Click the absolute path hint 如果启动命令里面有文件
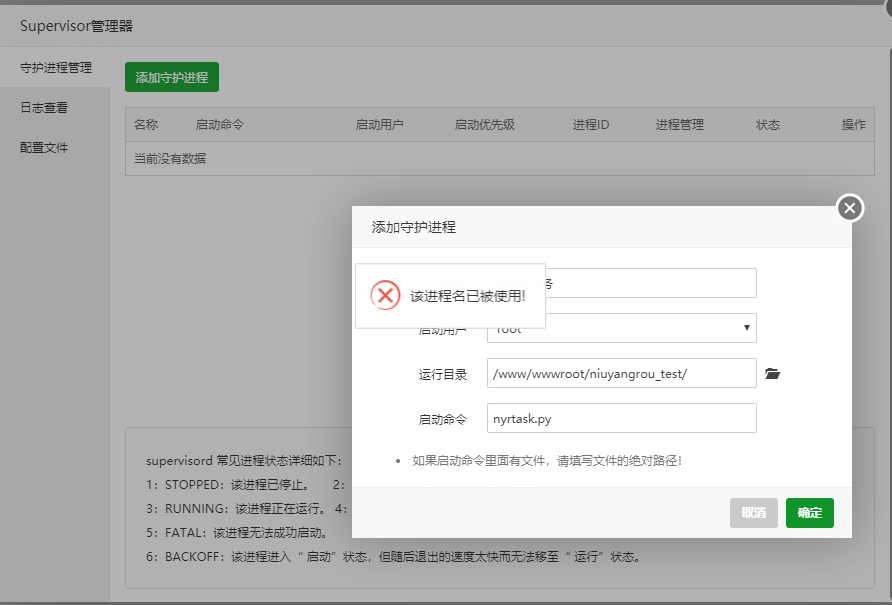Image resolution: width=892 pixels, height=605 pixels. tap(547, 460)
